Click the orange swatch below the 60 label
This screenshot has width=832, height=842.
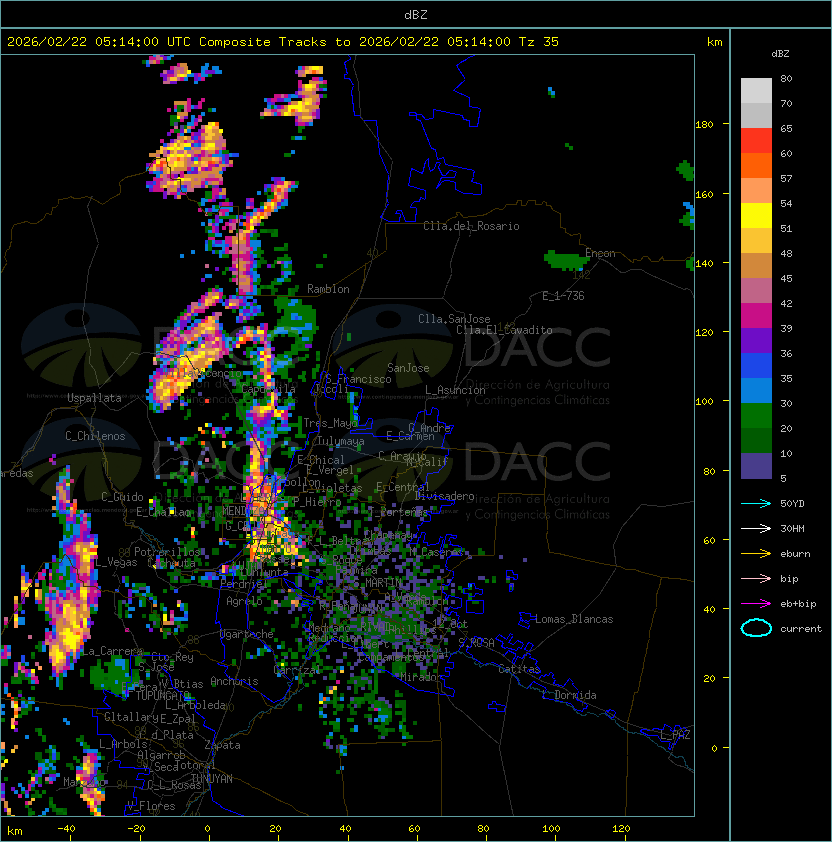[756, 166]
